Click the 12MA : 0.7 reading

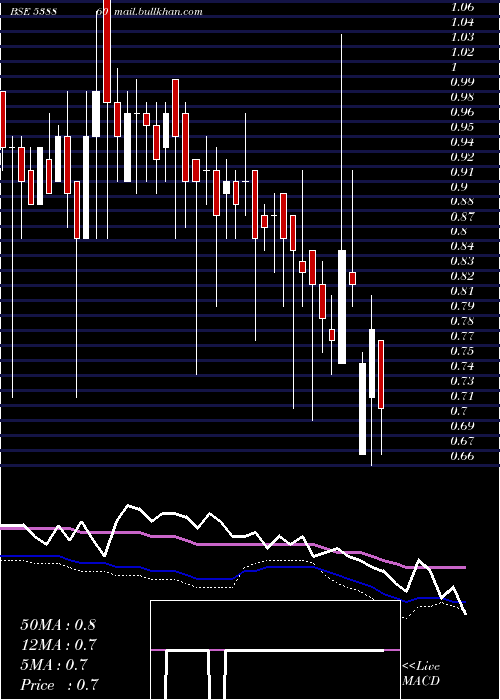58,645
